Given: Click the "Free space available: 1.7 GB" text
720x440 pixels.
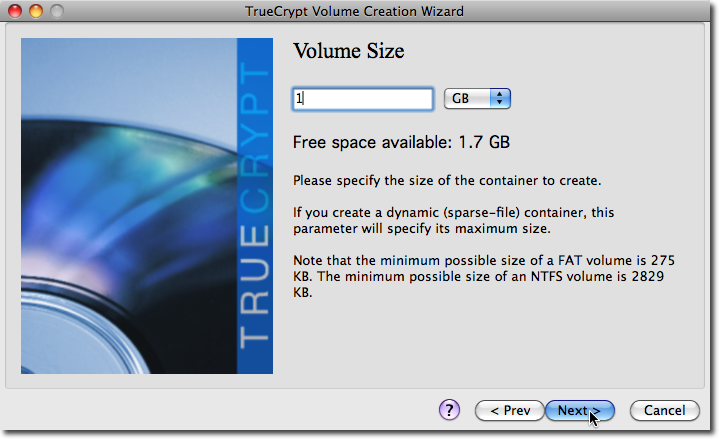Looking at the screenshot, I should point(401,142).
